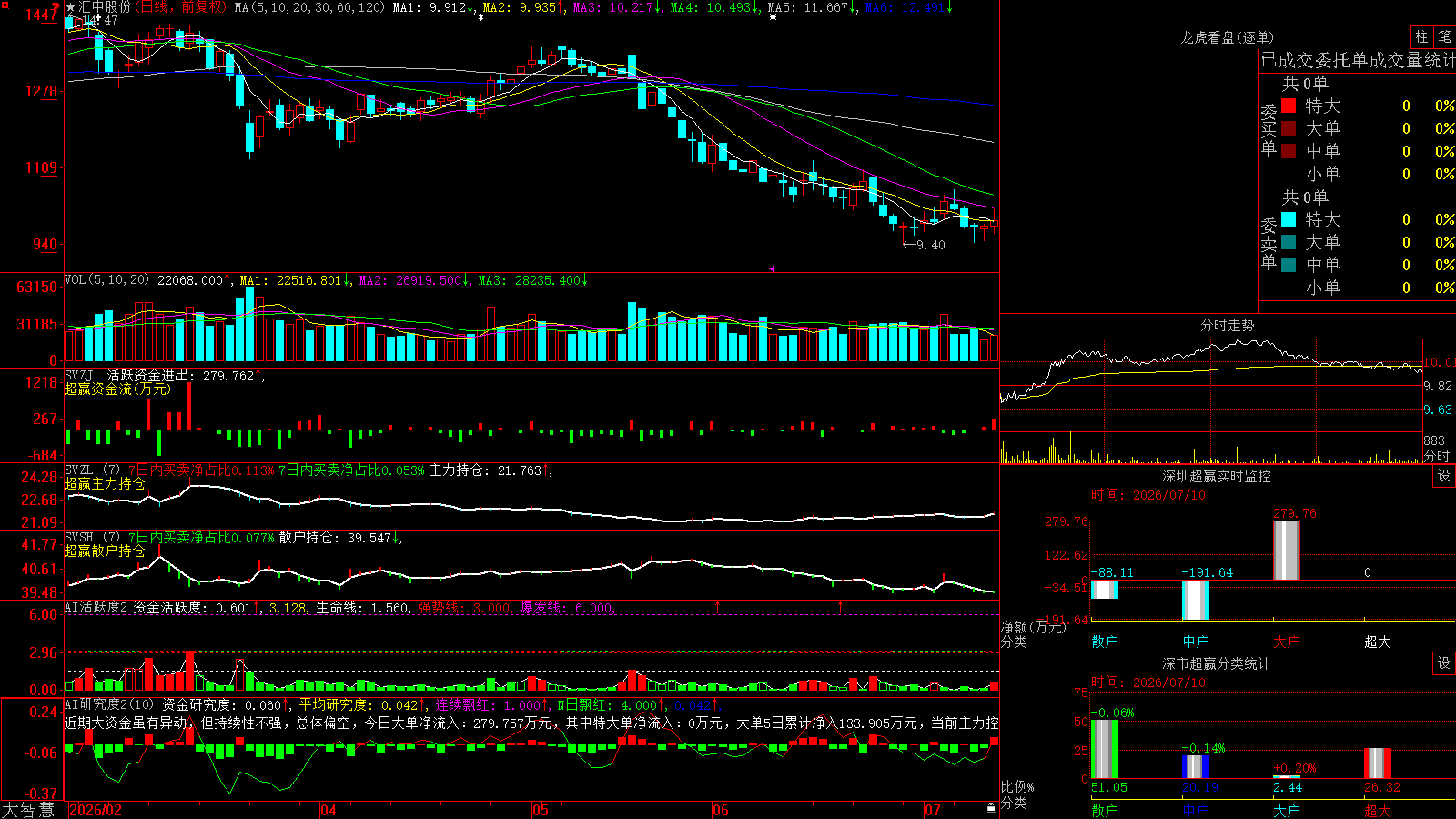This screenshot has height=819, width=1456.
Task: Switch 龙虎看盘 to 笔 (tick) view
Action: (x=1444, y=36)
